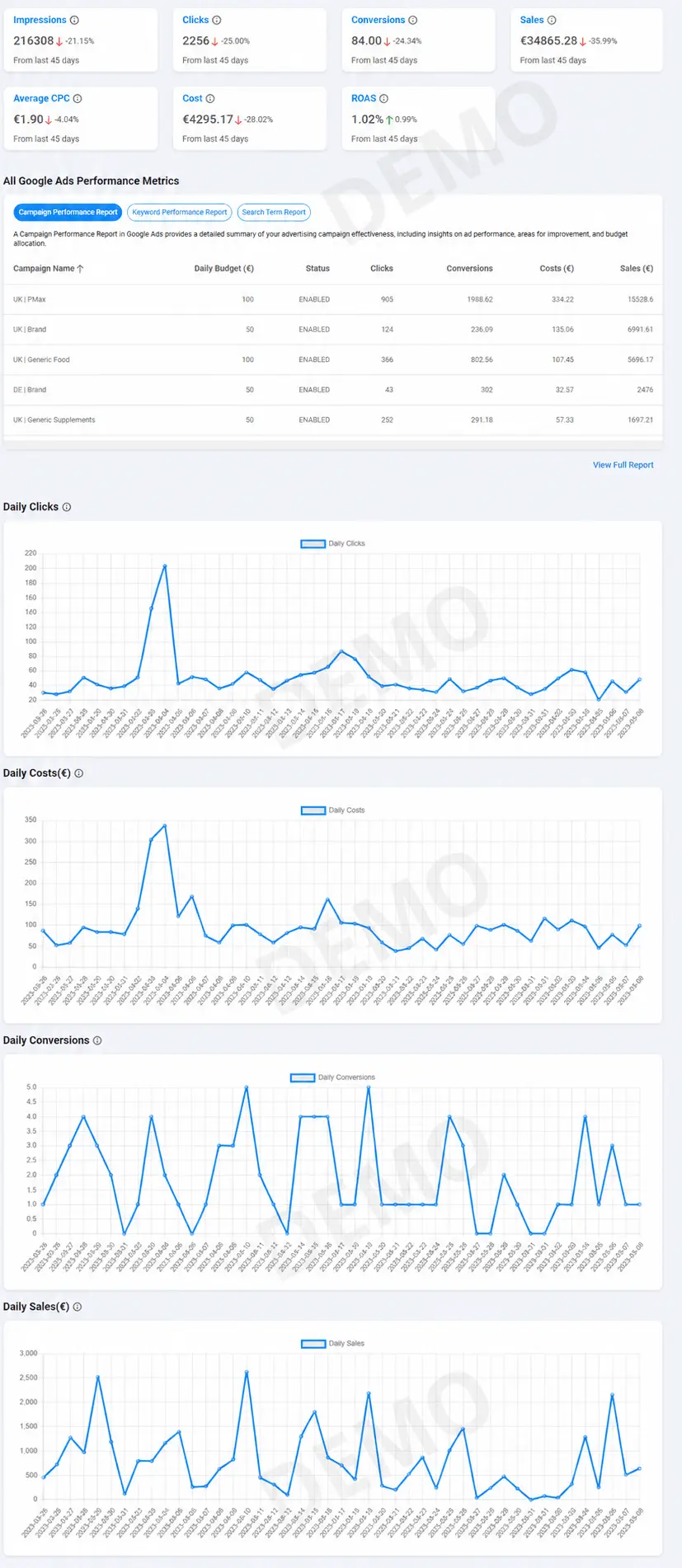
Task: Open info tooltip icon for Conversions card
Action: (413, 20)
